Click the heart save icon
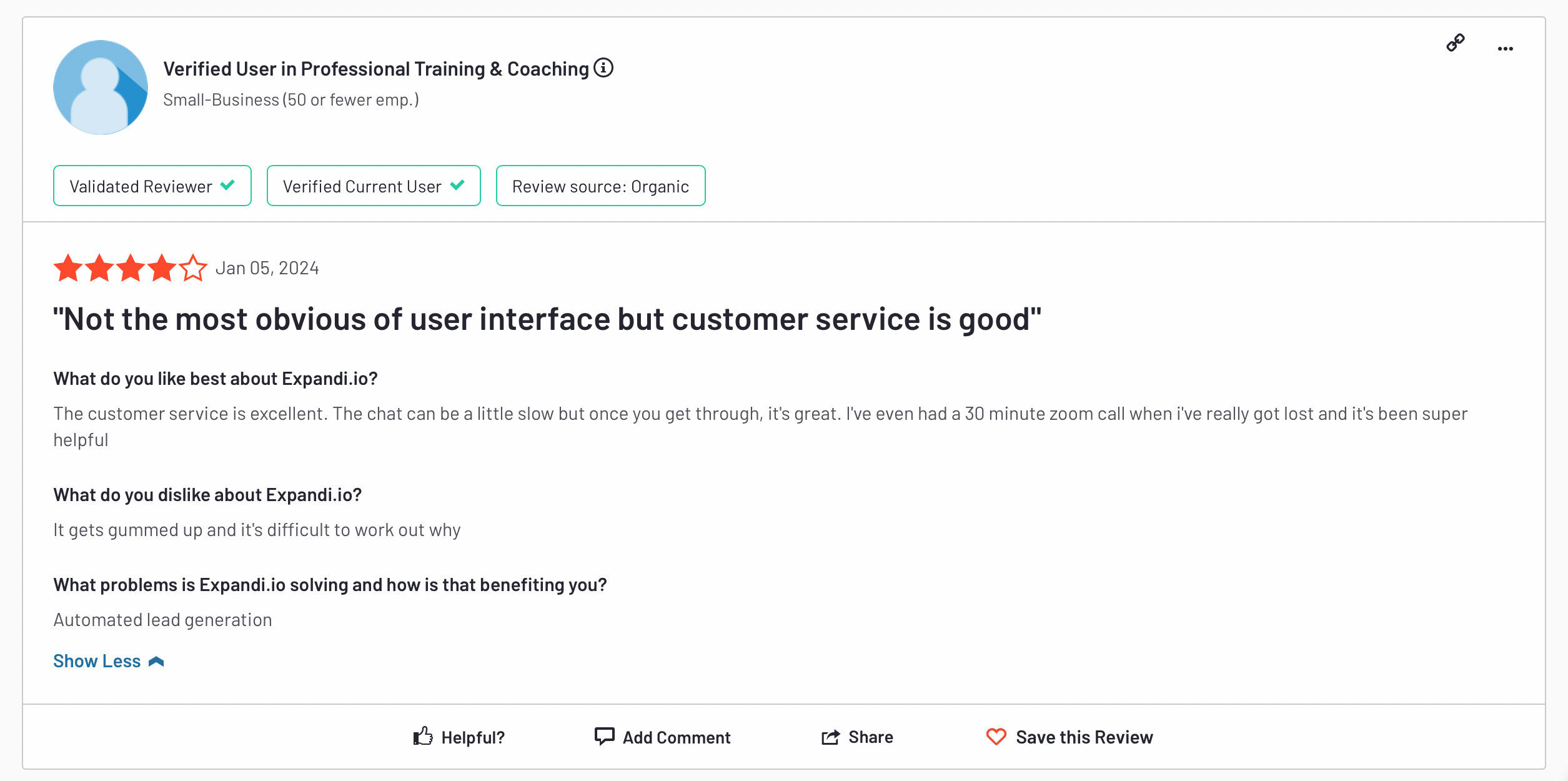1568x781 pixels. tap(996, 737)
